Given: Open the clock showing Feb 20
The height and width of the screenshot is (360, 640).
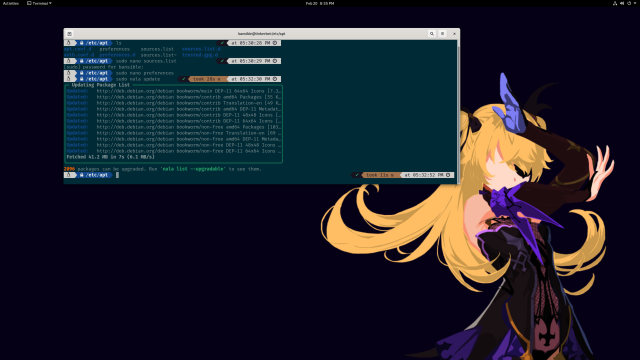Looking at the screenshot, I should (x=320, y=3).
